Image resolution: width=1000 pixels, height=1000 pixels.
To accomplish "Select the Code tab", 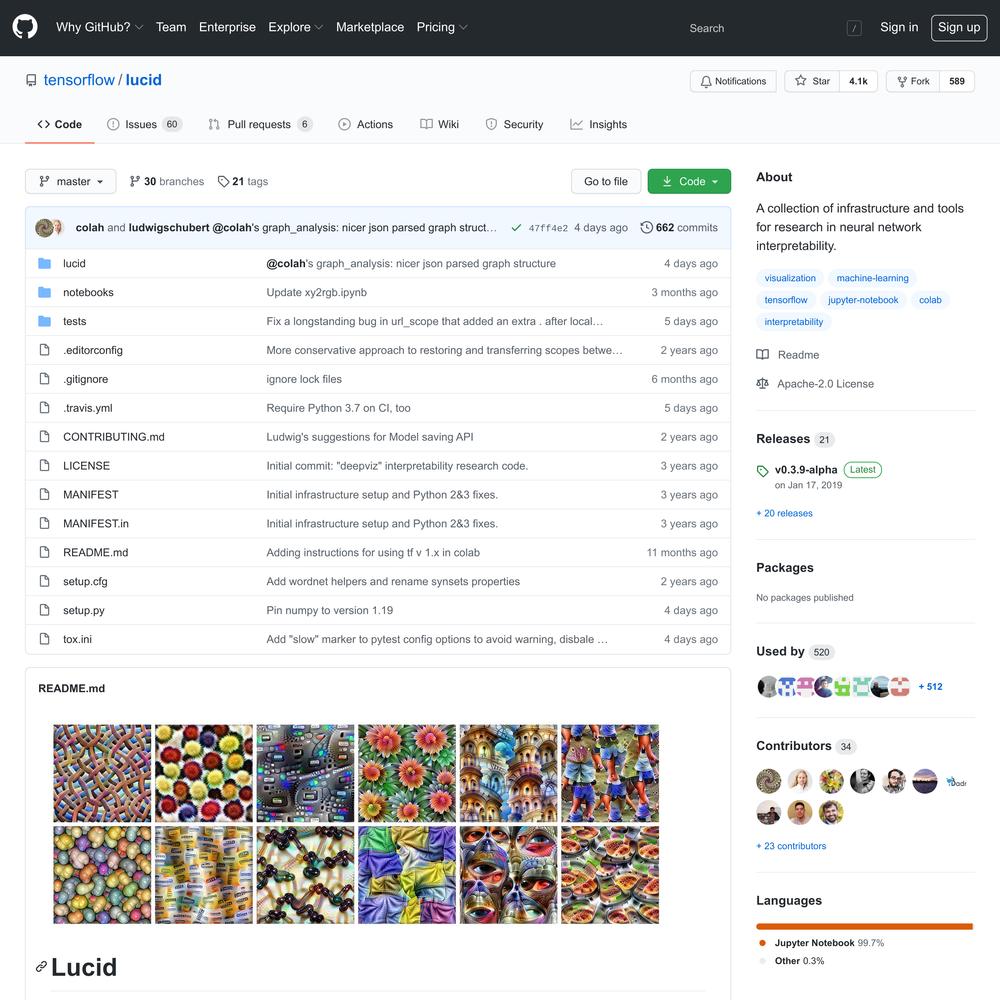I will coord(60,124).
